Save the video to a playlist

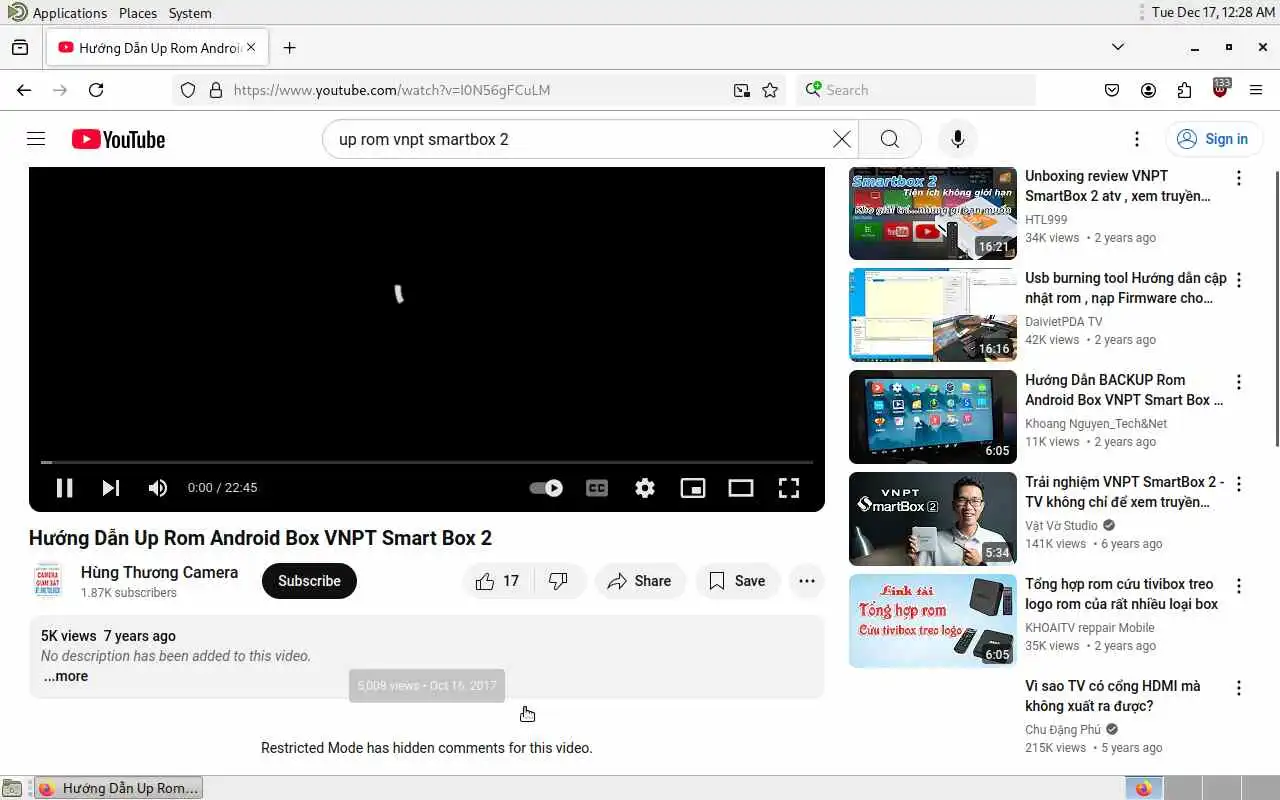pyautogui.click(x=738, y=581)
